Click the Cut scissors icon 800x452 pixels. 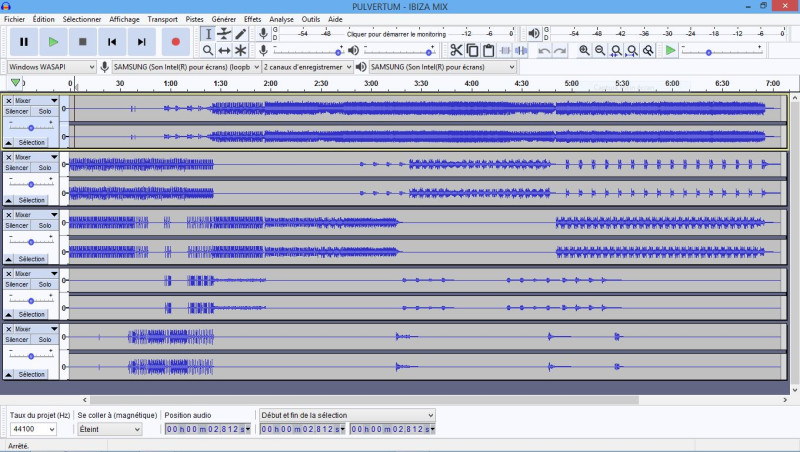click(456, 50)
